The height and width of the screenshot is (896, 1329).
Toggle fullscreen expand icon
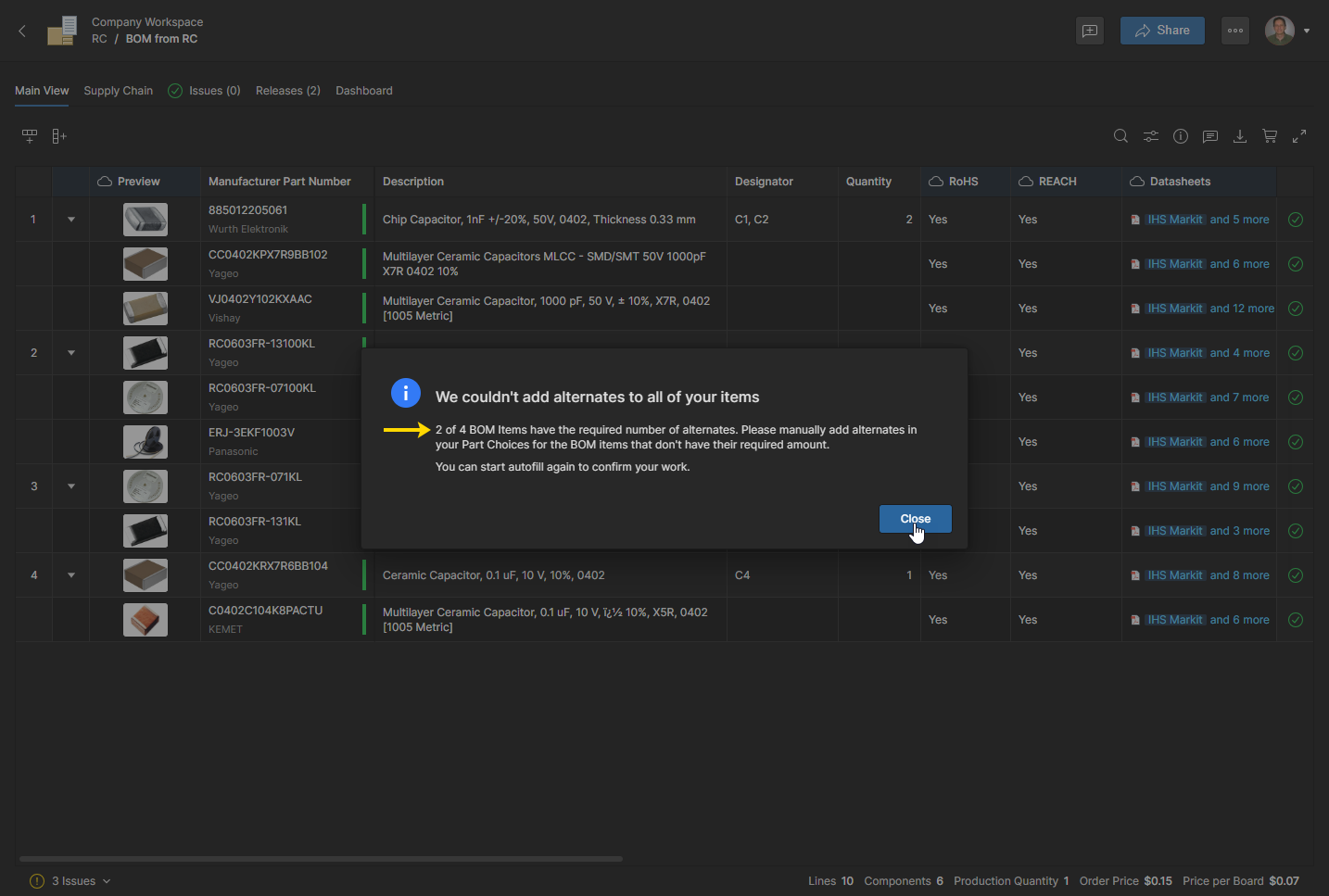click(x=1299, y=136)
